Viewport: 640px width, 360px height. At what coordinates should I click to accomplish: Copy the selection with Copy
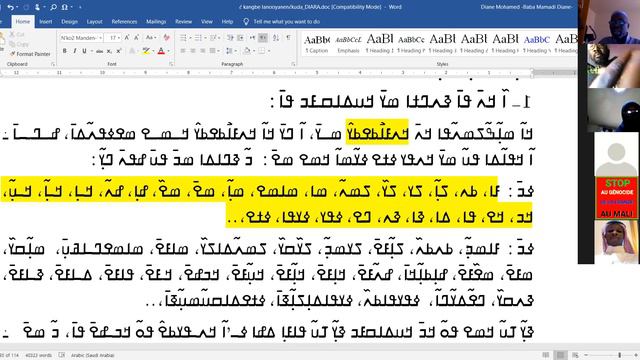18,44
